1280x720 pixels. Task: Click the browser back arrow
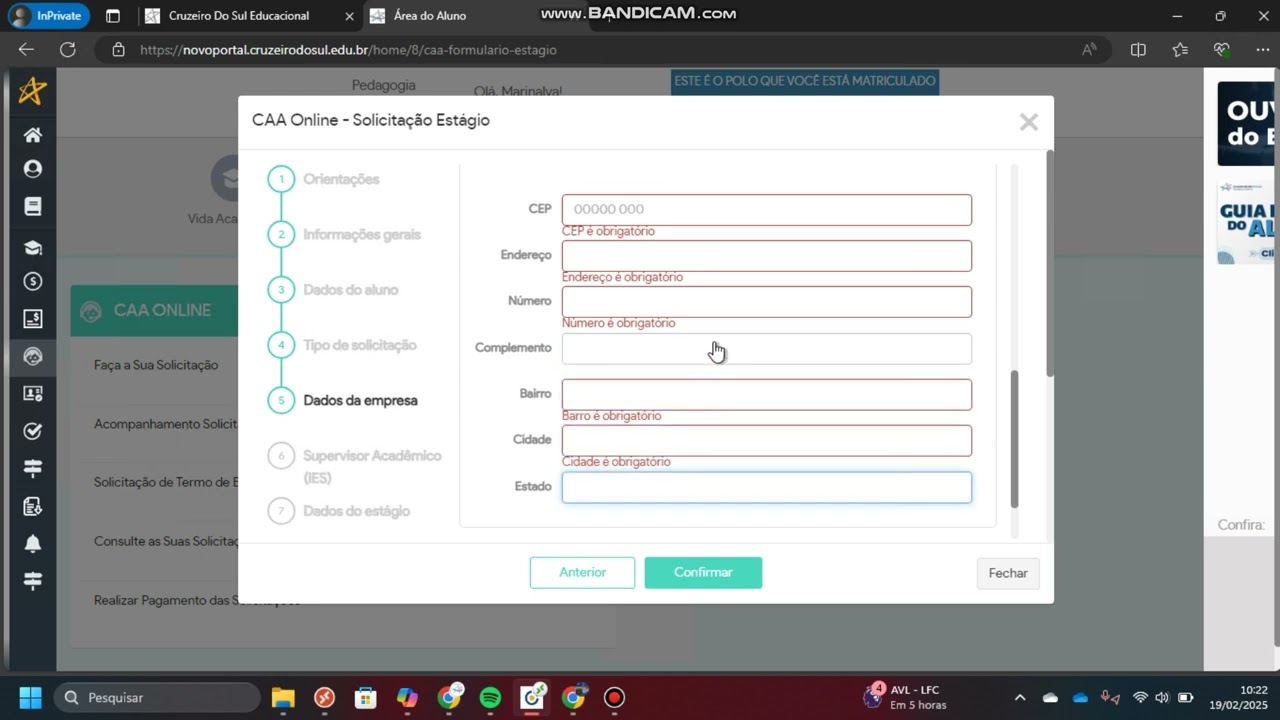point(26,49)
